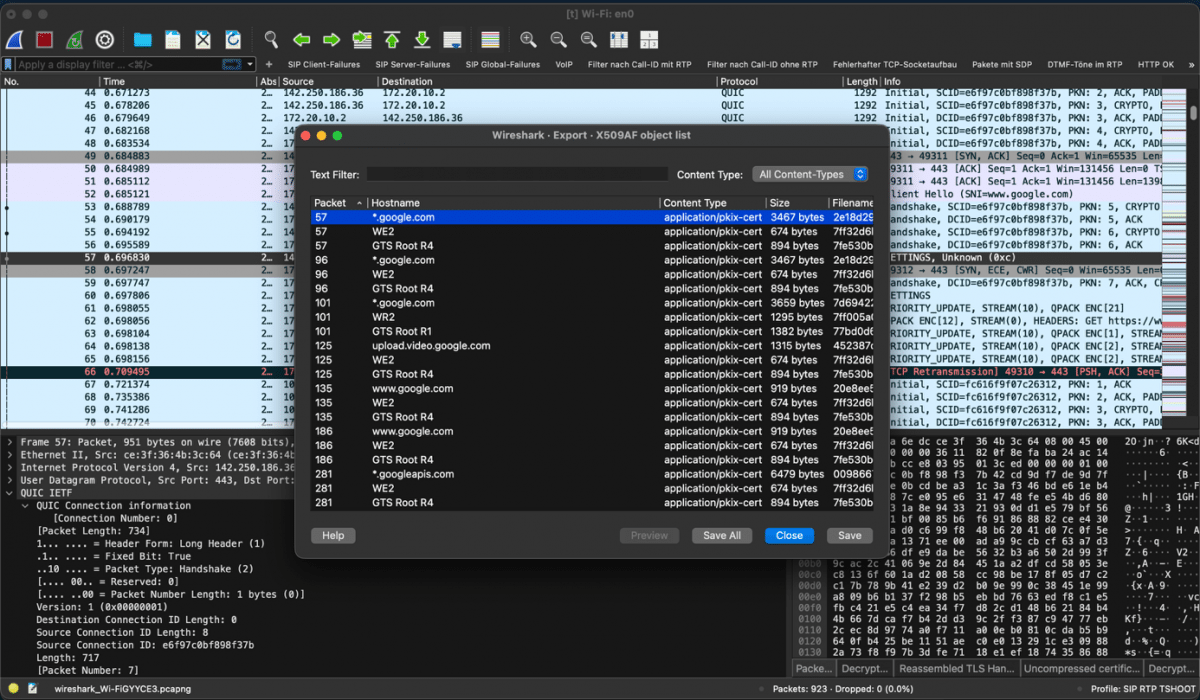Go to first packet toolbar icon
The width and height of the screenshot is (1200, 700).
click(x=392, y=40)
